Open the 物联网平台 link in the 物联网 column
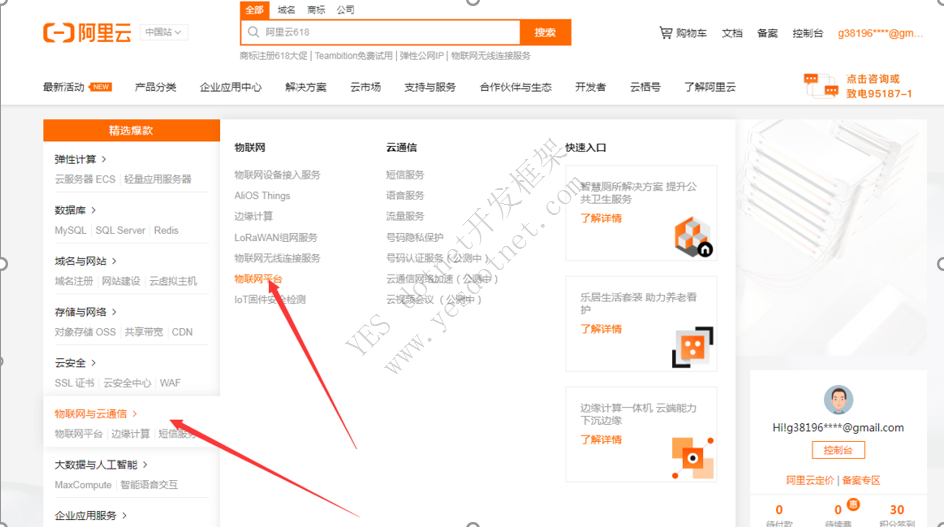Image resolution: width=944 pixels, height=527 pixels. coord(258,279)
